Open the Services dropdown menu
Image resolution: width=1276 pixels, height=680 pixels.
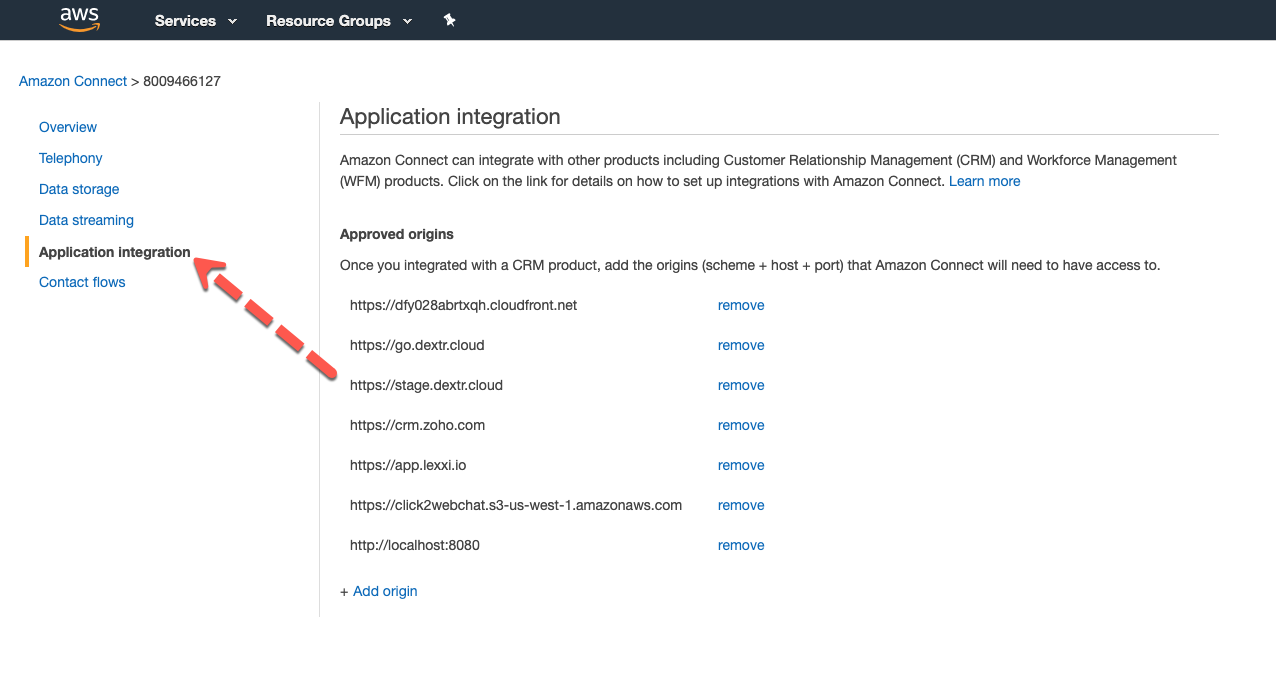point(196,21)
